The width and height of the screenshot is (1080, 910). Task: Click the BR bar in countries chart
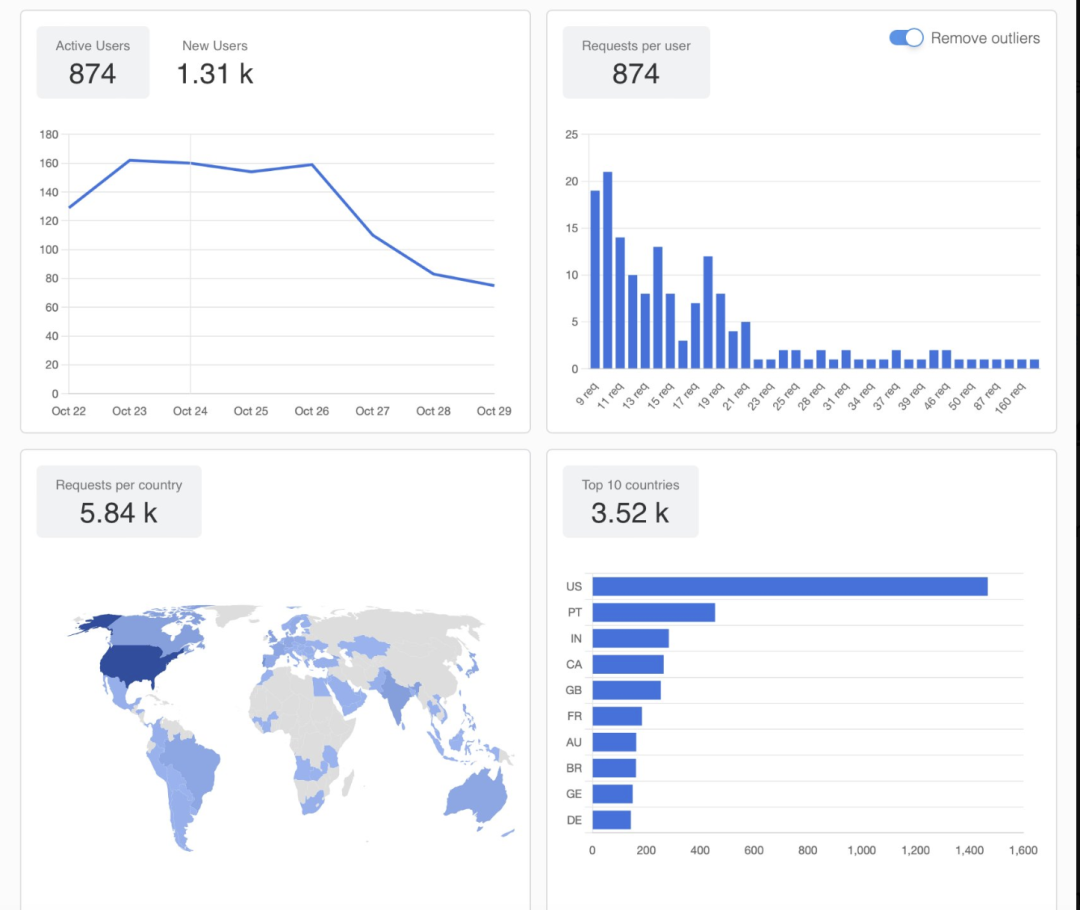tap(614, 768)
